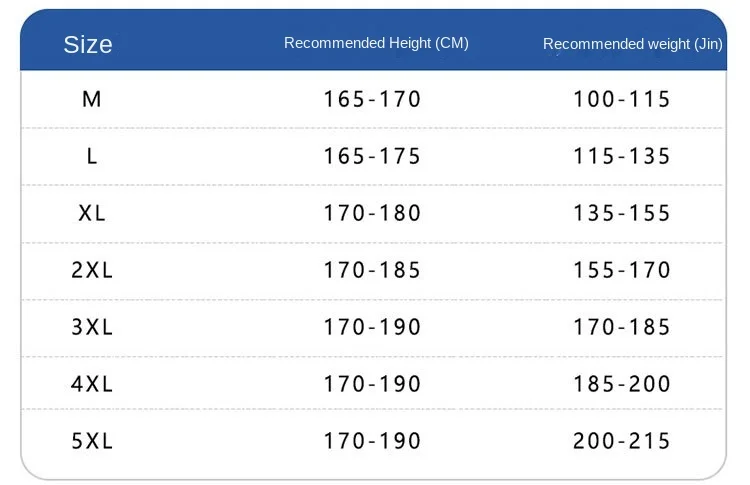Screen dimensions: 750x485
Task: Click the 2XL height cell 170-185
Action: coord(372,270)
